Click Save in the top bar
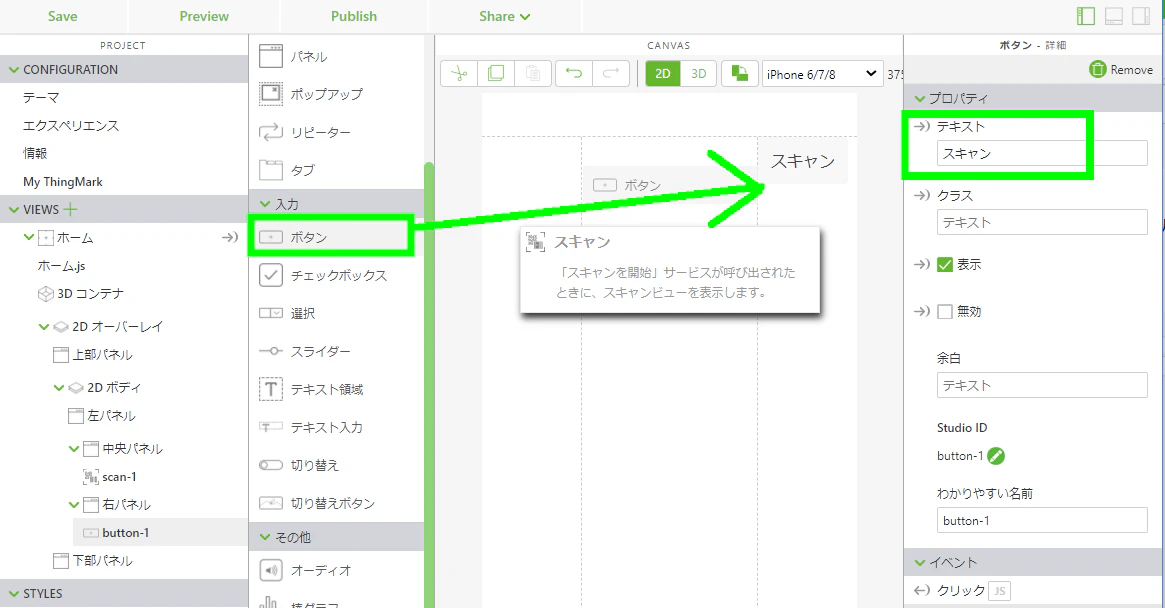Screen dimensions: 1165x608 coord(62,16)
